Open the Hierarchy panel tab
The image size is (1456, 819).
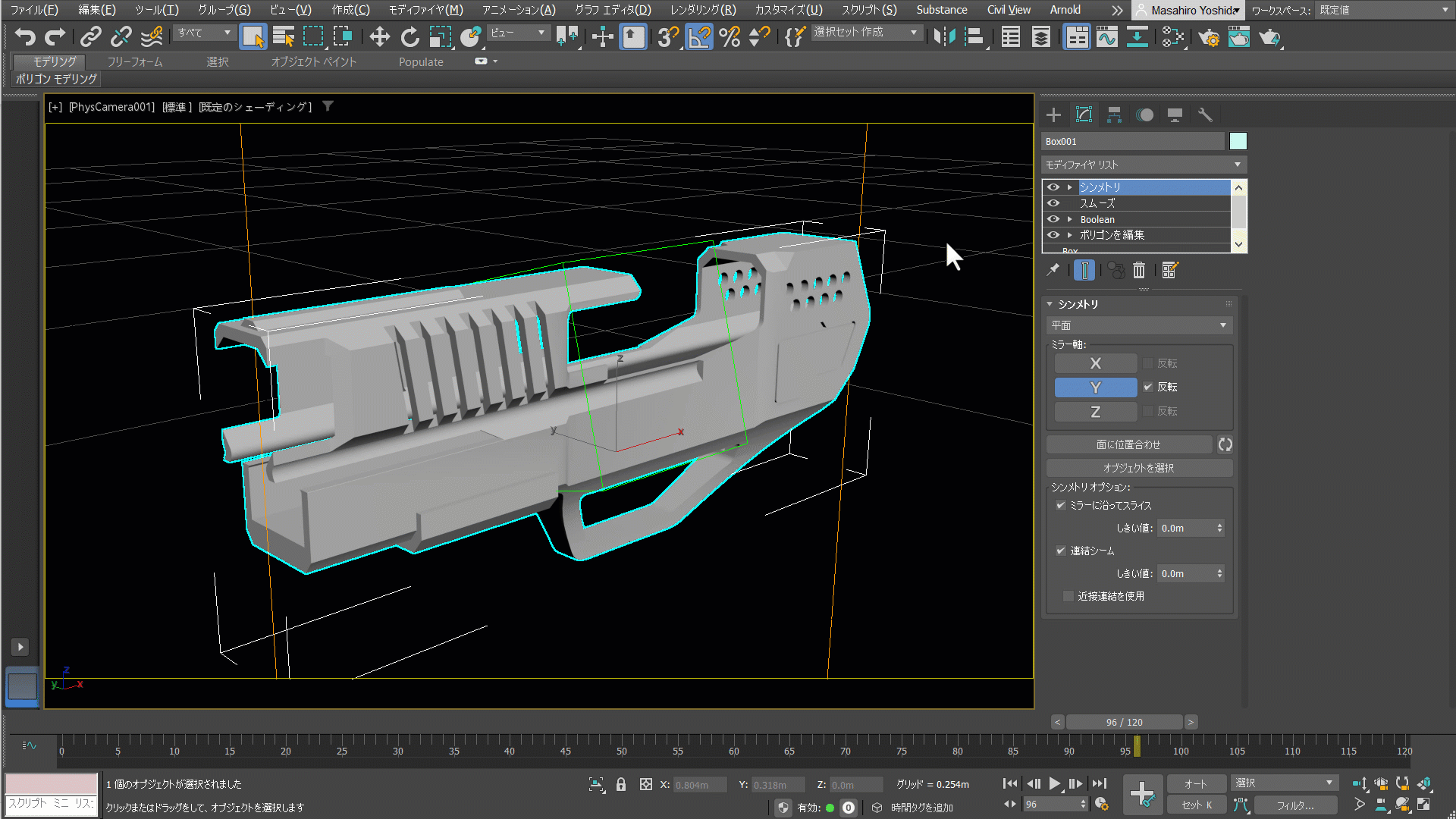pos(1114,115)
